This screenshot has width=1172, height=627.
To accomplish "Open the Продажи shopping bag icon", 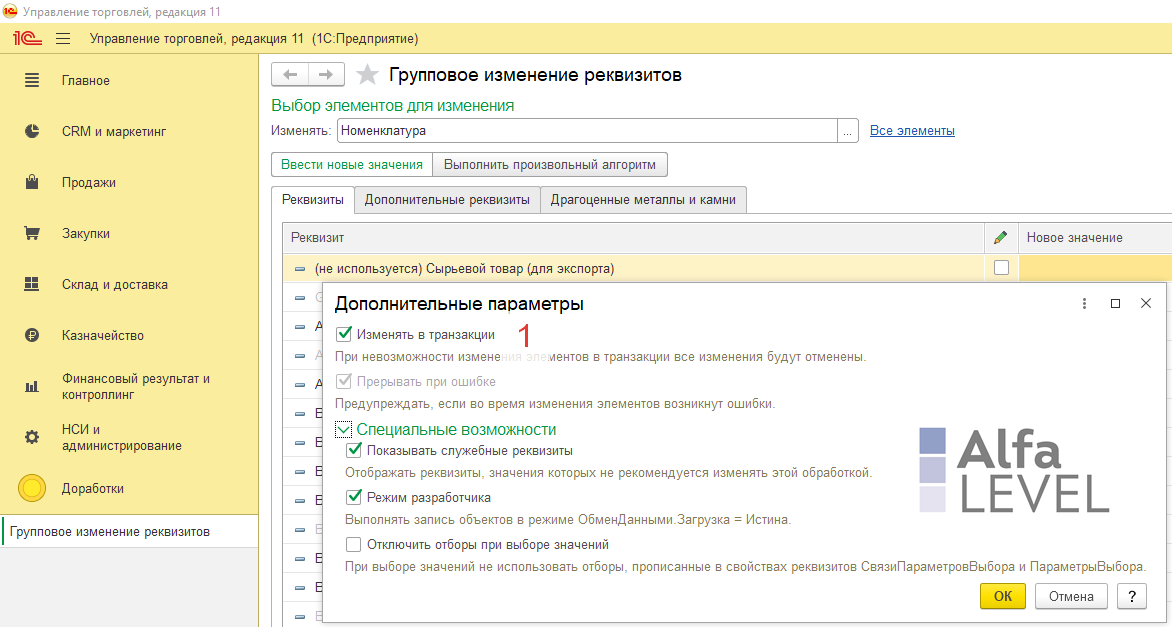I will (31, 182).
